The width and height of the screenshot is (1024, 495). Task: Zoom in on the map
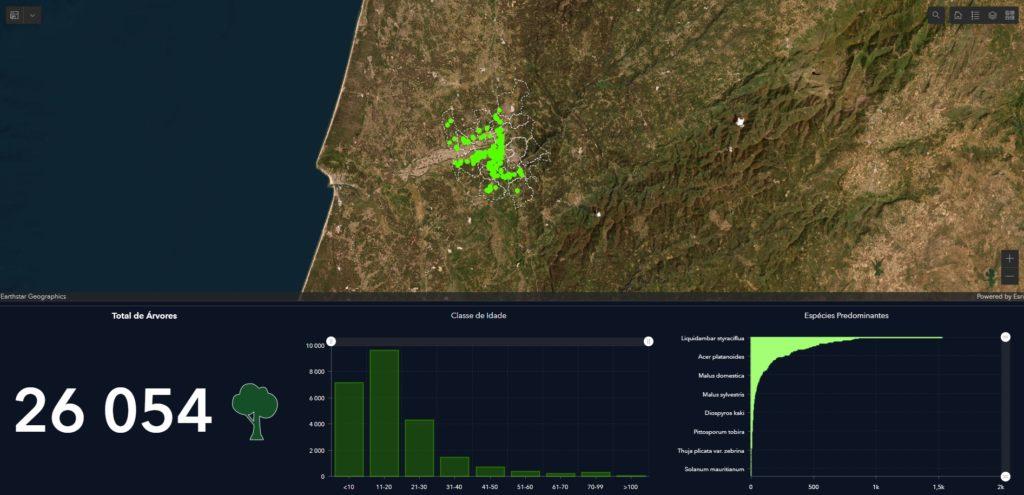(1009, 258)
